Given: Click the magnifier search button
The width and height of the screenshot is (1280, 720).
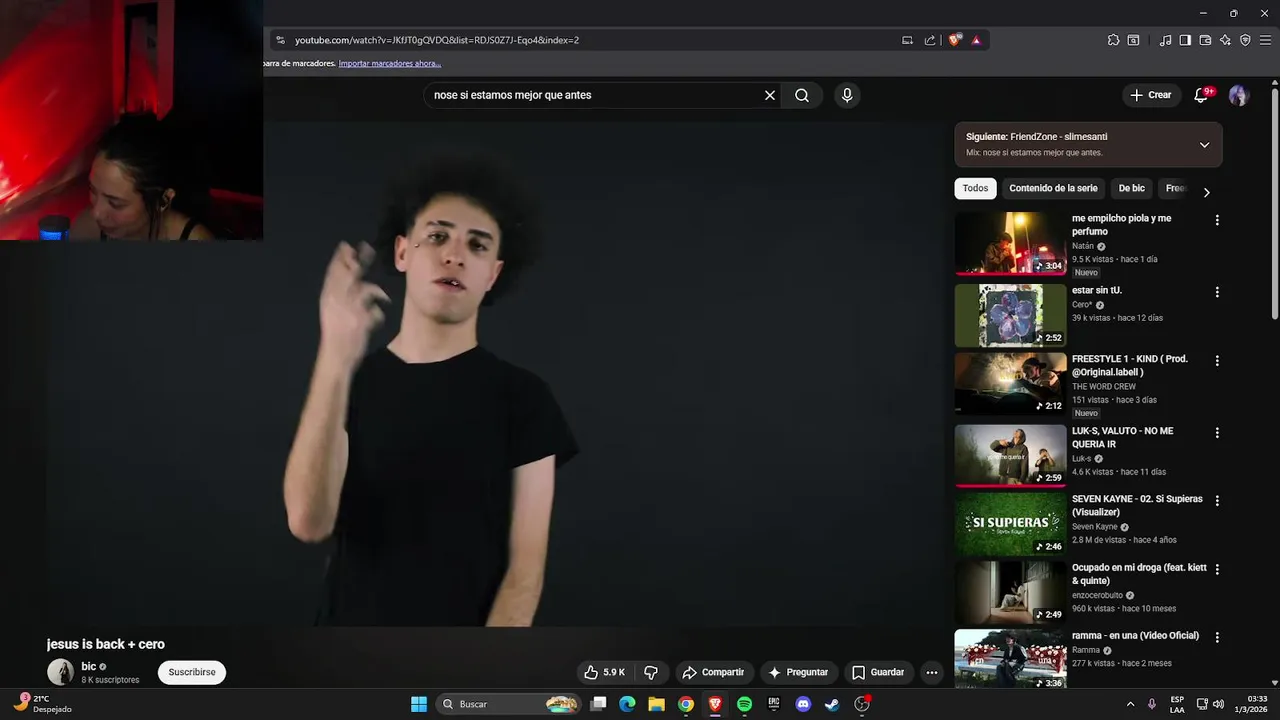Looking at the screenshot, I should pos(802,95).
